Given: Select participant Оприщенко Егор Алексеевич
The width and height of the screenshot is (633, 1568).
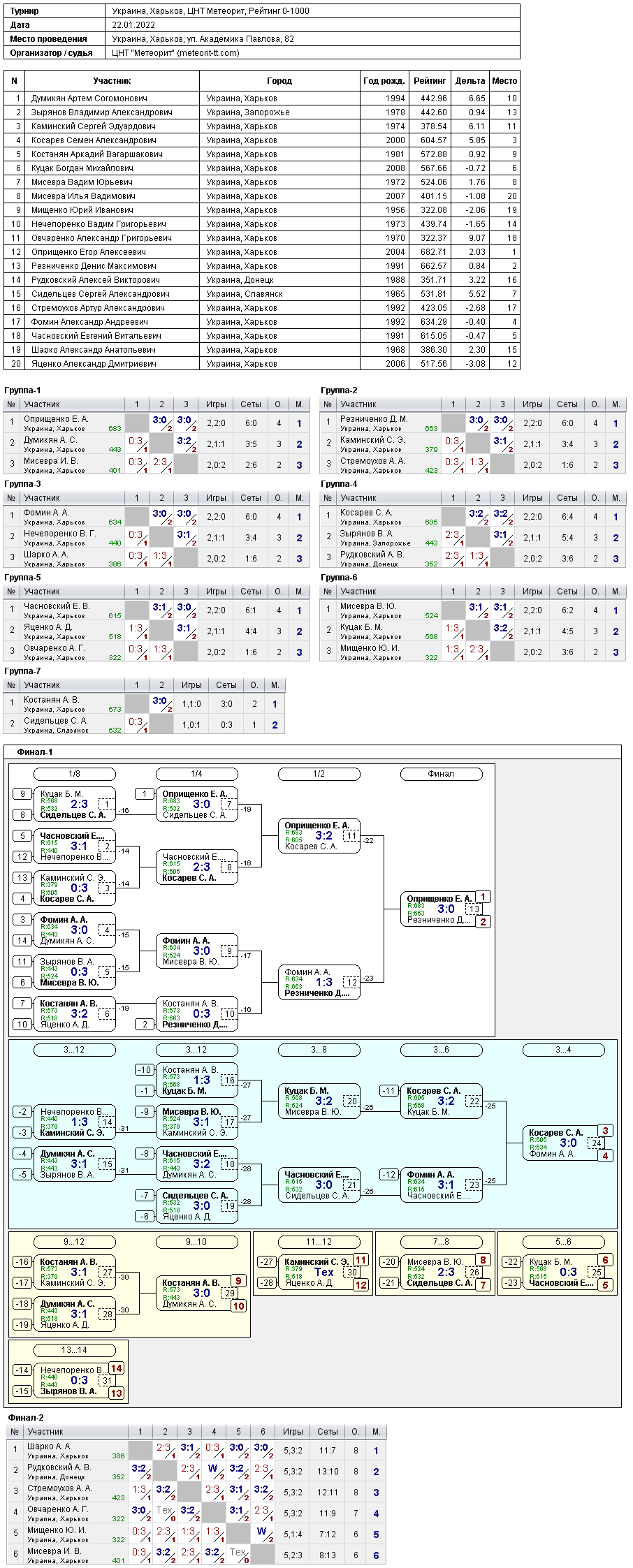Looking at the screenshot, I should (x=89, y=252).
